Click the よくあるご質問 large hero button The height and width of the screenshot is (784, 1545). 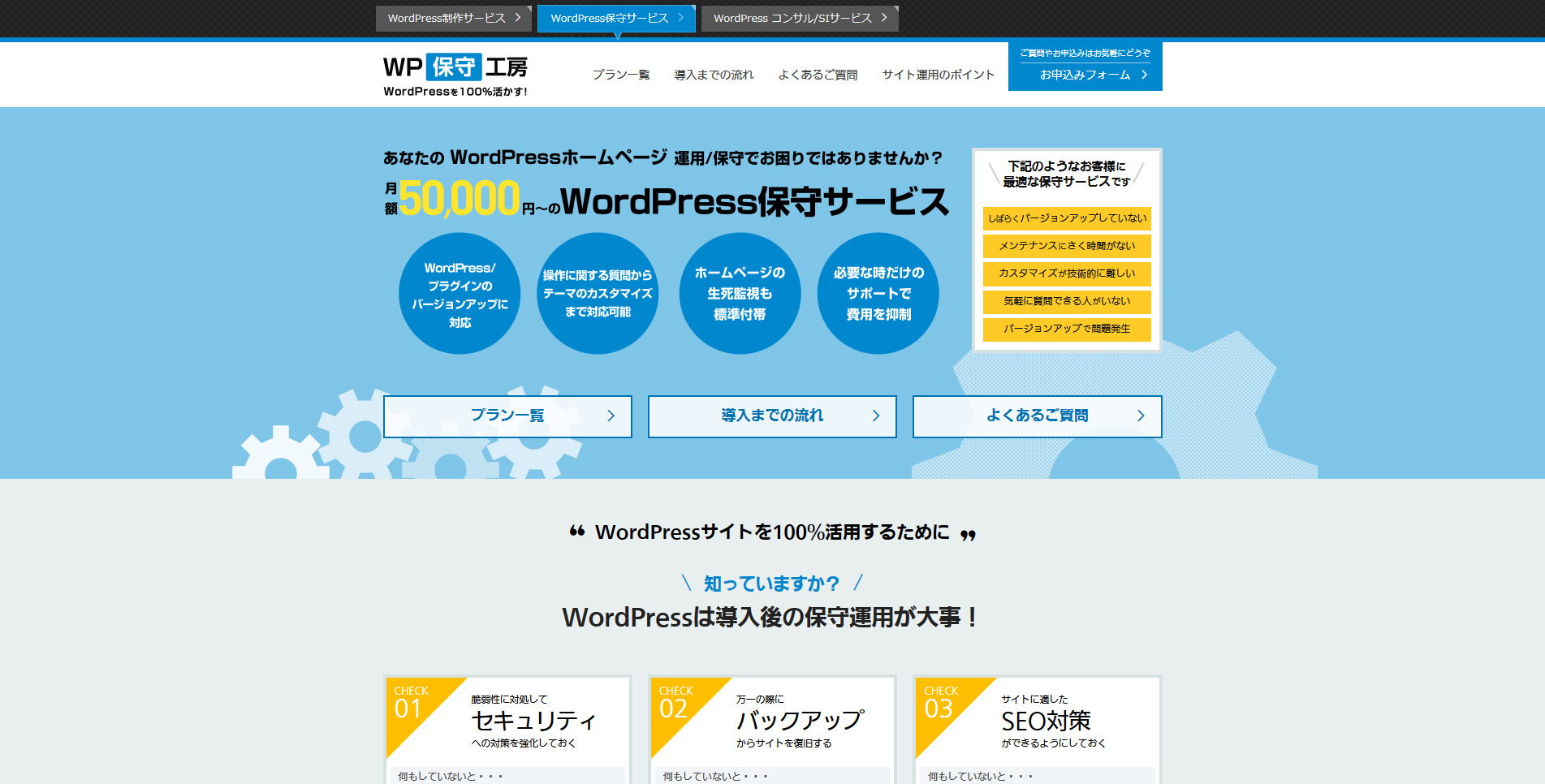pyautogui.click(x=1038, y=416)
